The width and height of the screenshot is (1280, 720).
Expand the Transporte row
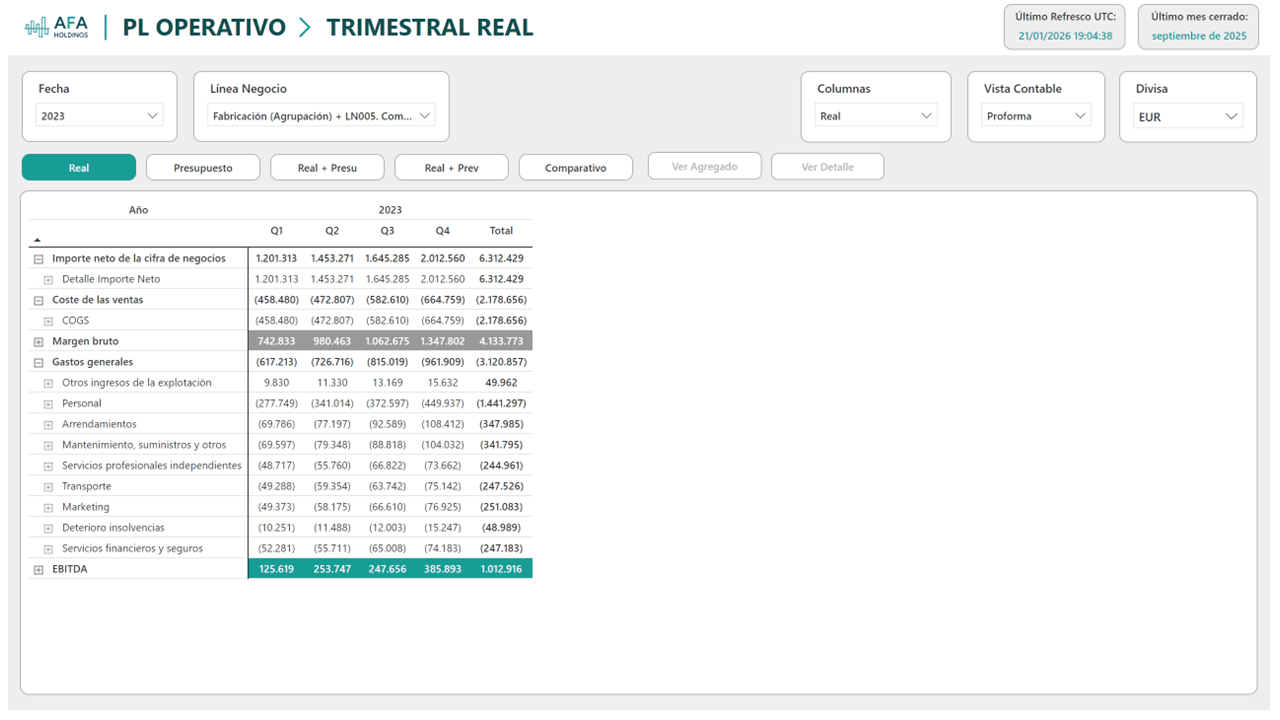pos(48,487)
